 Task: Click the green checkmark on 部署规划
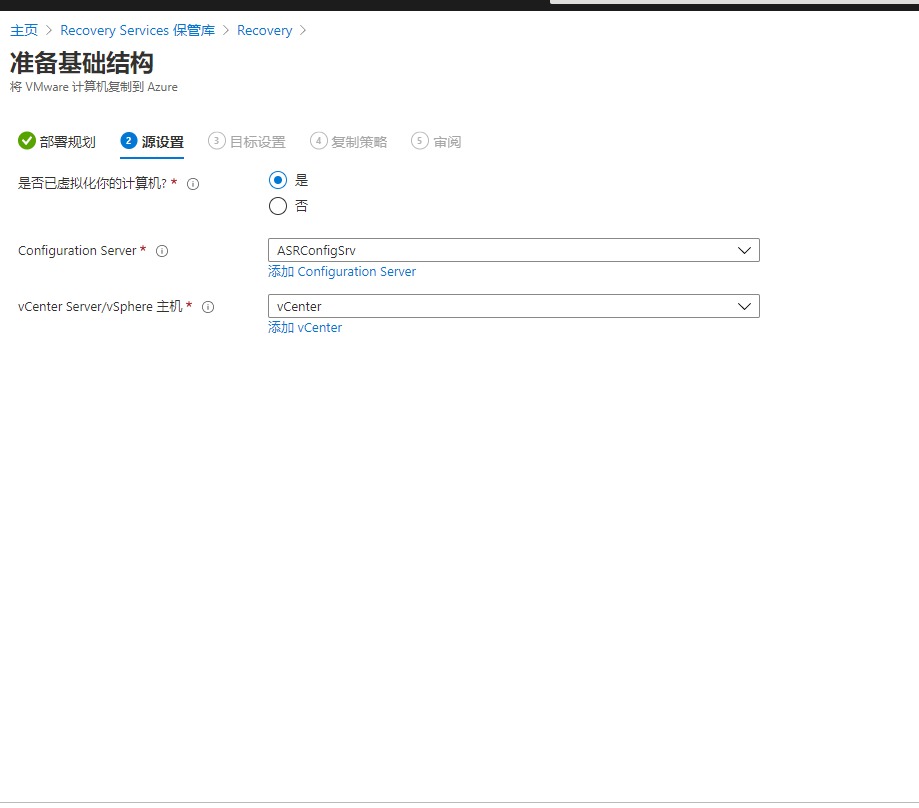click(27, 141)
